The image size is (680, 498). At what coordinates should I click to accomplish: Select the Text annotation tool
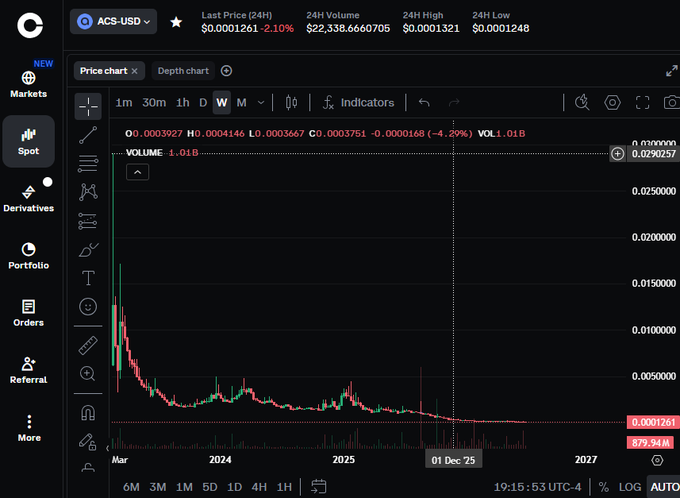coord(88,278)
